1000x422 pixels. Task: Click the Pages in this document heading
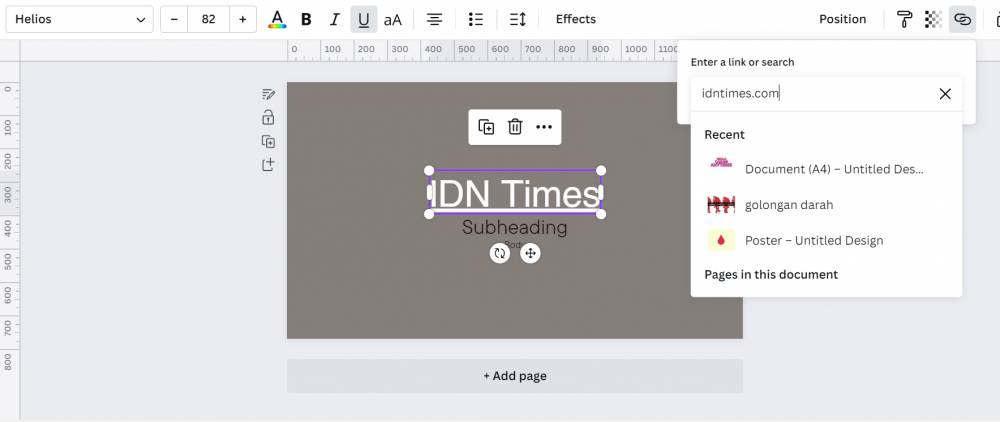click(x=771, y=275)
